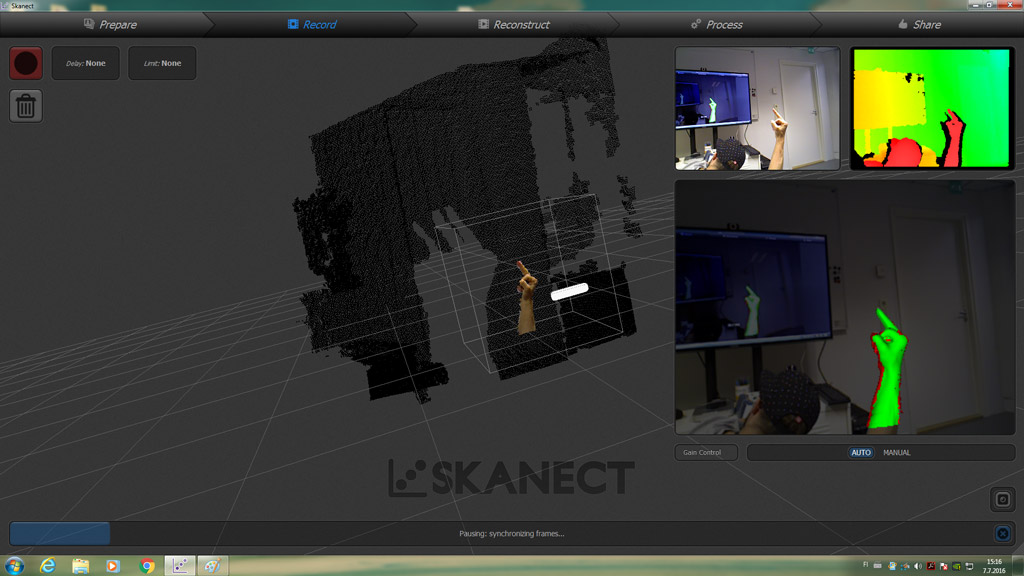The width and height of the screenshot is (1024, 576).
Task: Click the red record button
Action: pyautogui.click(x=26, y=63)
